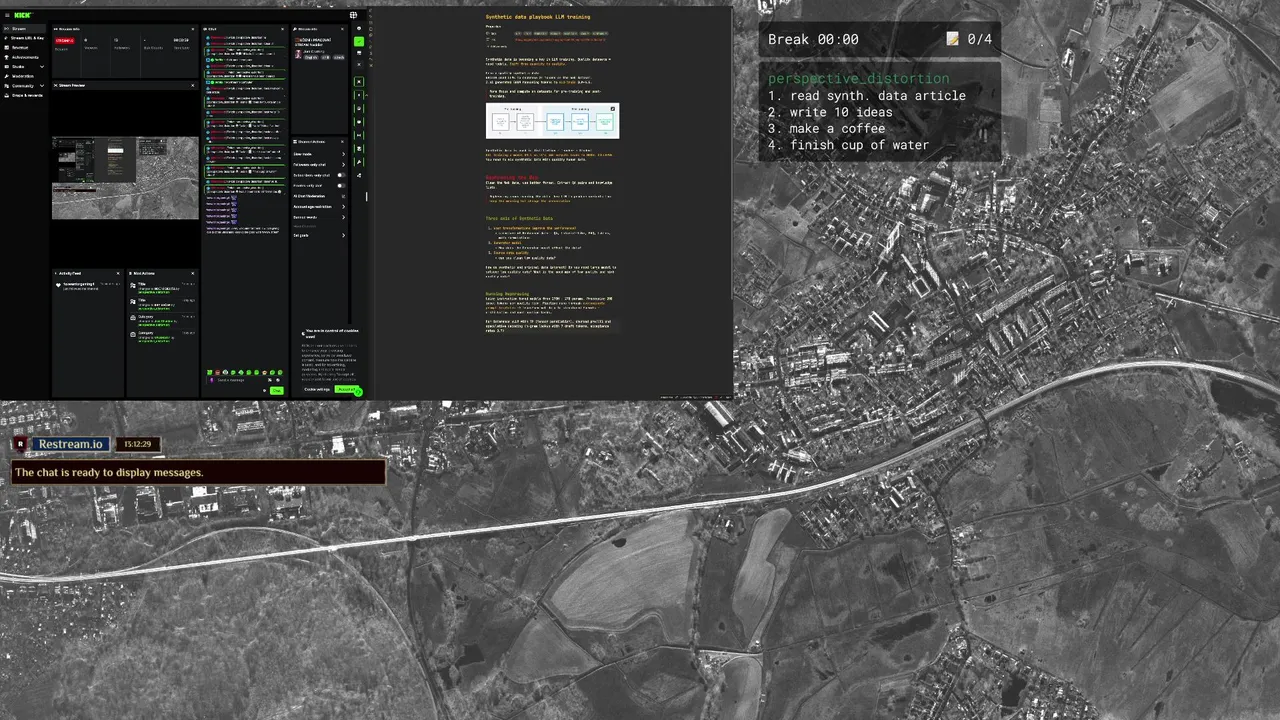Viewport: 1280px width, 720px height.
Task: Click the wrench icon in right dock
Action: 359,162
